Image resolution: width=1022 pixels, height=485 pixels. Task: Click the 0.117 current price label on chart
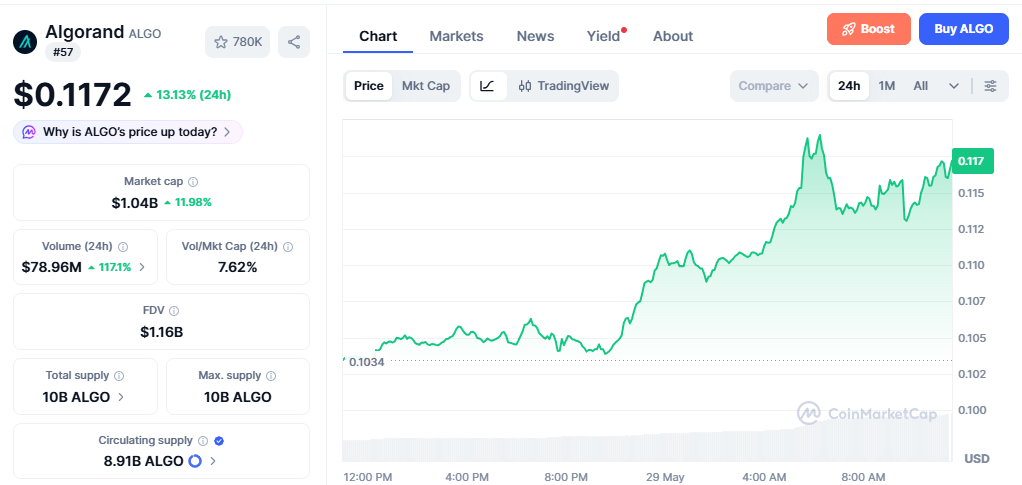972,161
